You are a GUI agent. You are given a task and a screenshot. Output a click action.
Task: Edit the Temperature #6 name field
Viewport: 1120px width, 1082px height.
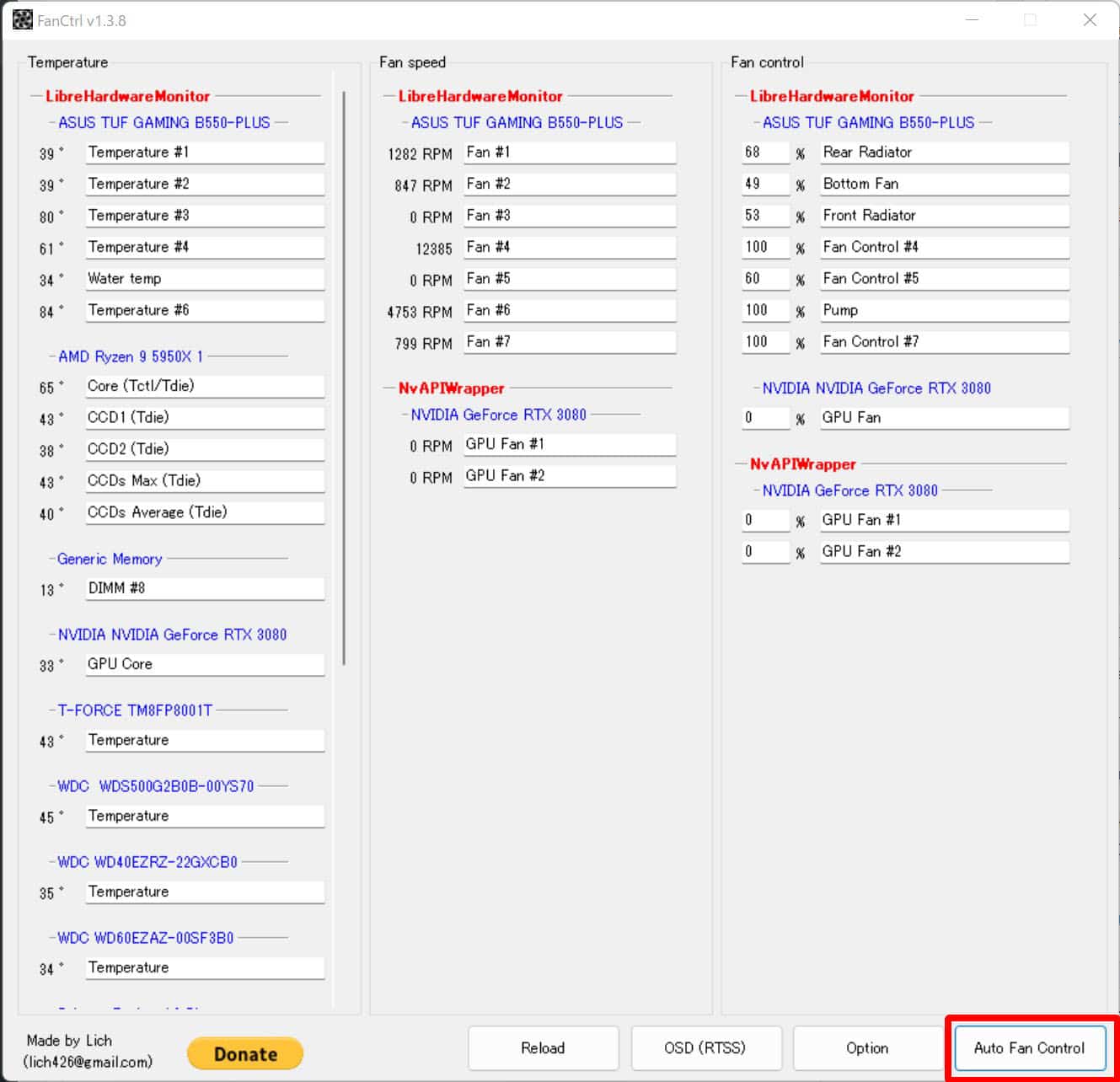[205, 311]
